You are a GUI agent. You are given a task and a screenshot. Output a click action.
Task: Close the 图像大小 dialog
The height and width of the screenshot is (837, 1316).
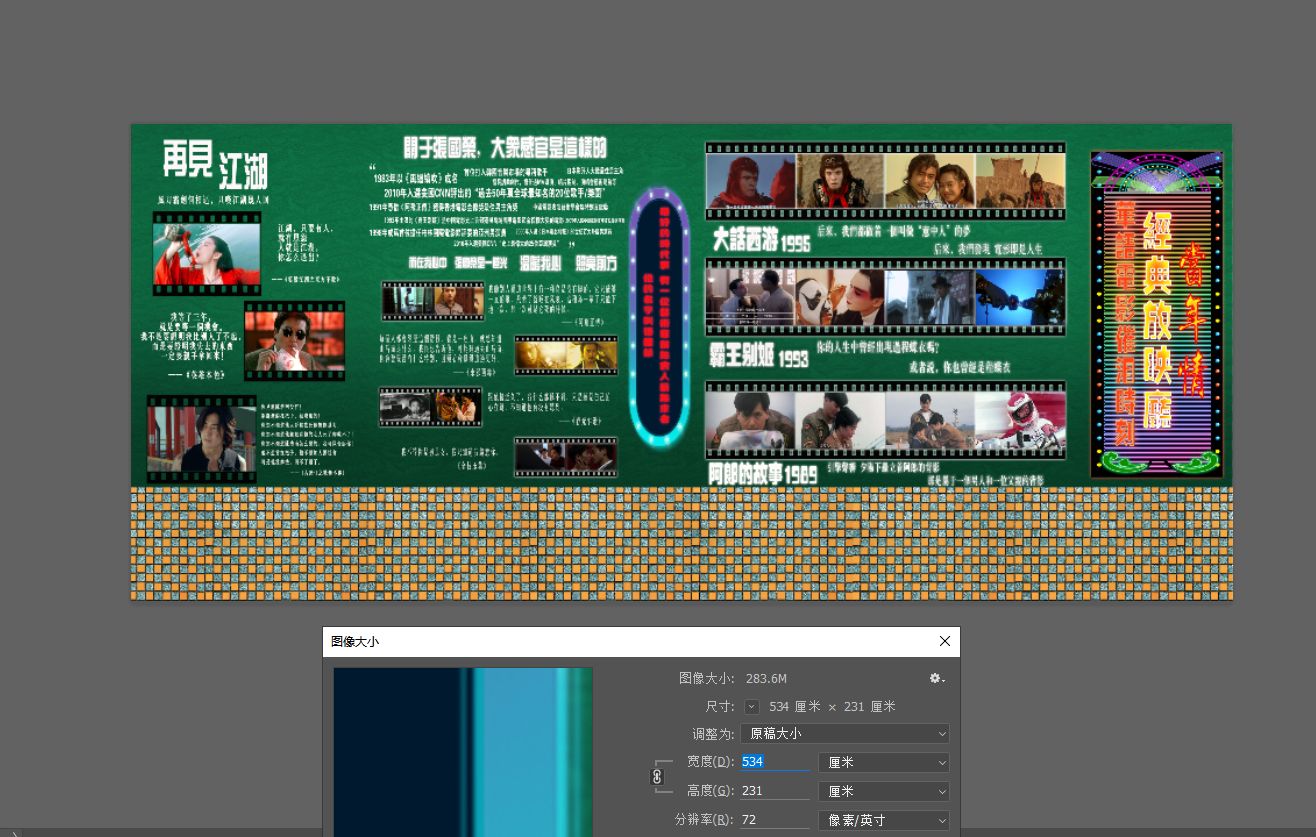(945, 641)
